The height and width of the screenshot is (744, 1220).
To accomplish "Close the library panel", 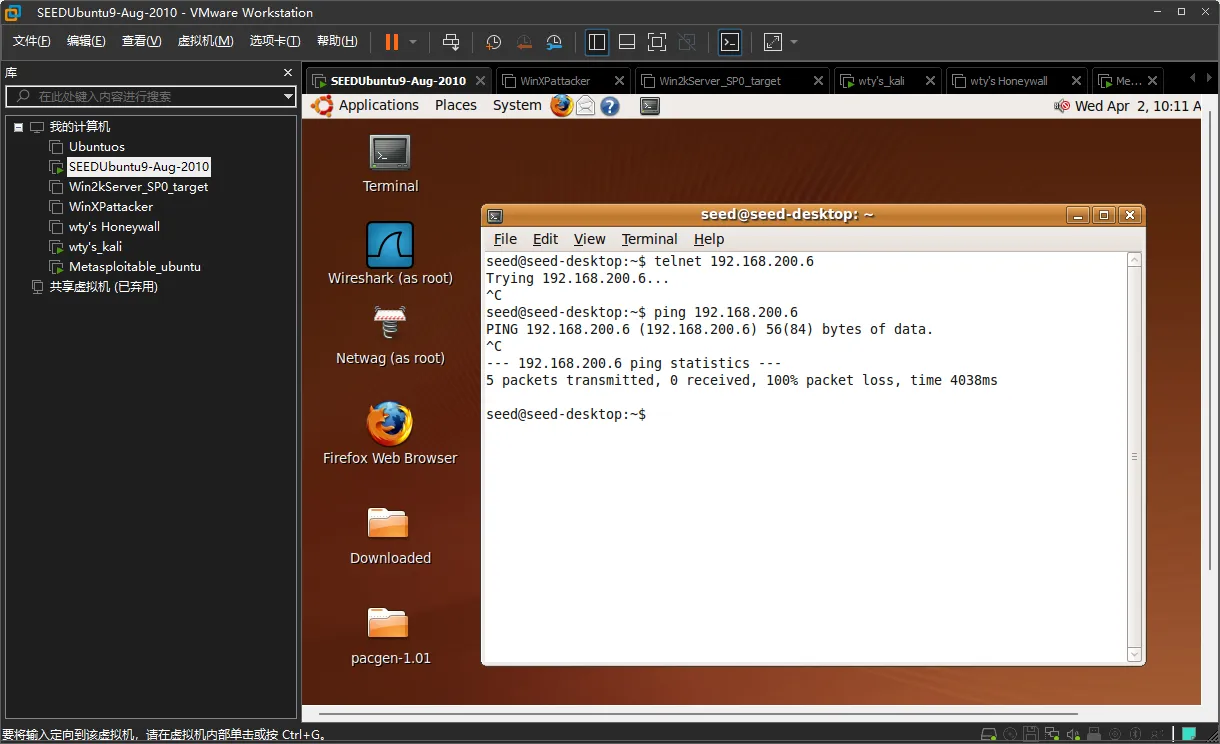I will point(288,73).
